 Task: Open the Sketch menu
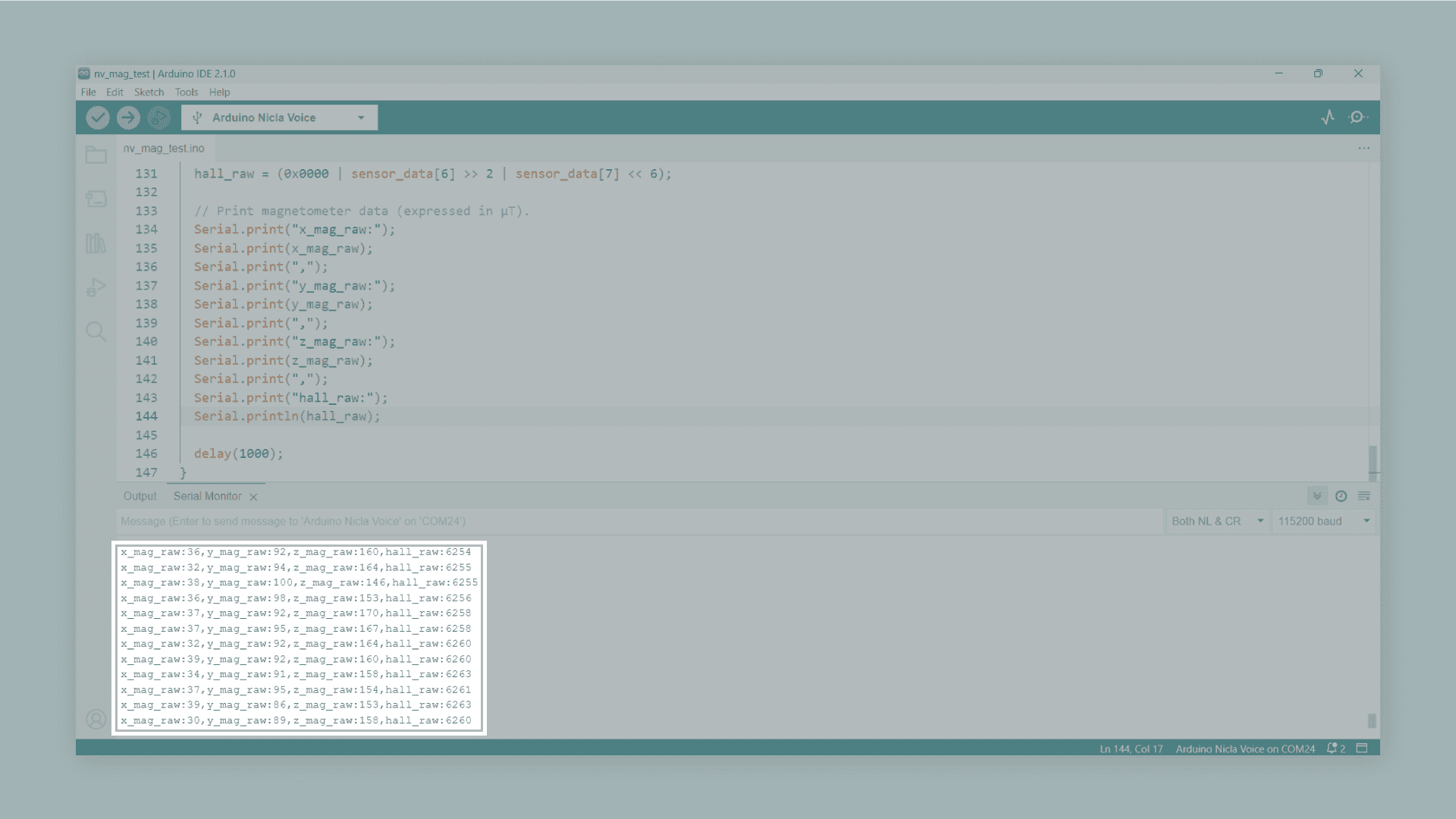149,93
